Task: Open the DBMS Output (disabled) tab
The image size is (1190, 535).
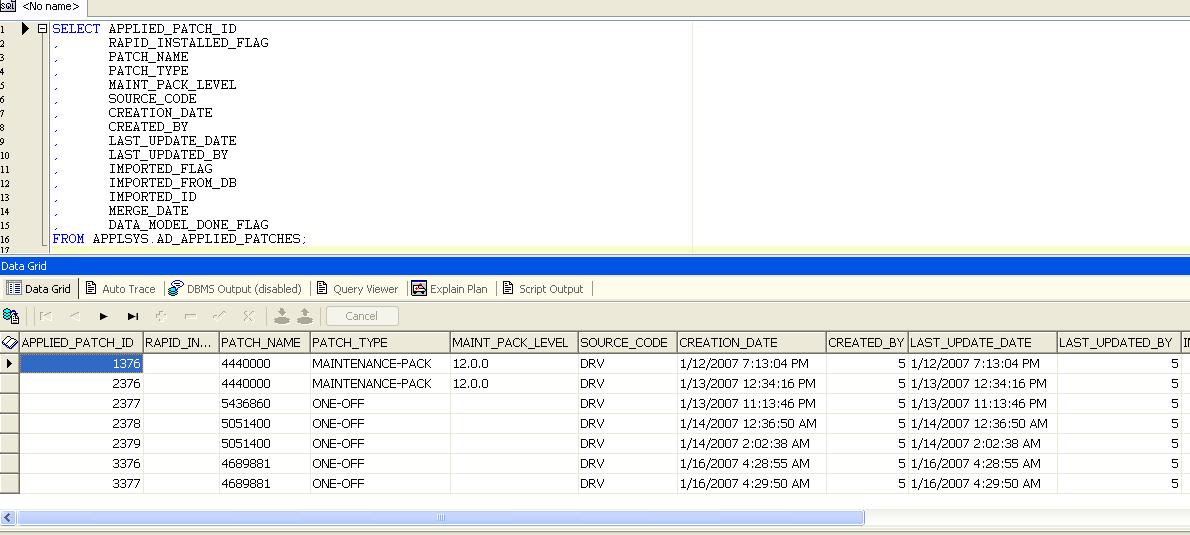Action: coord(235,288)
